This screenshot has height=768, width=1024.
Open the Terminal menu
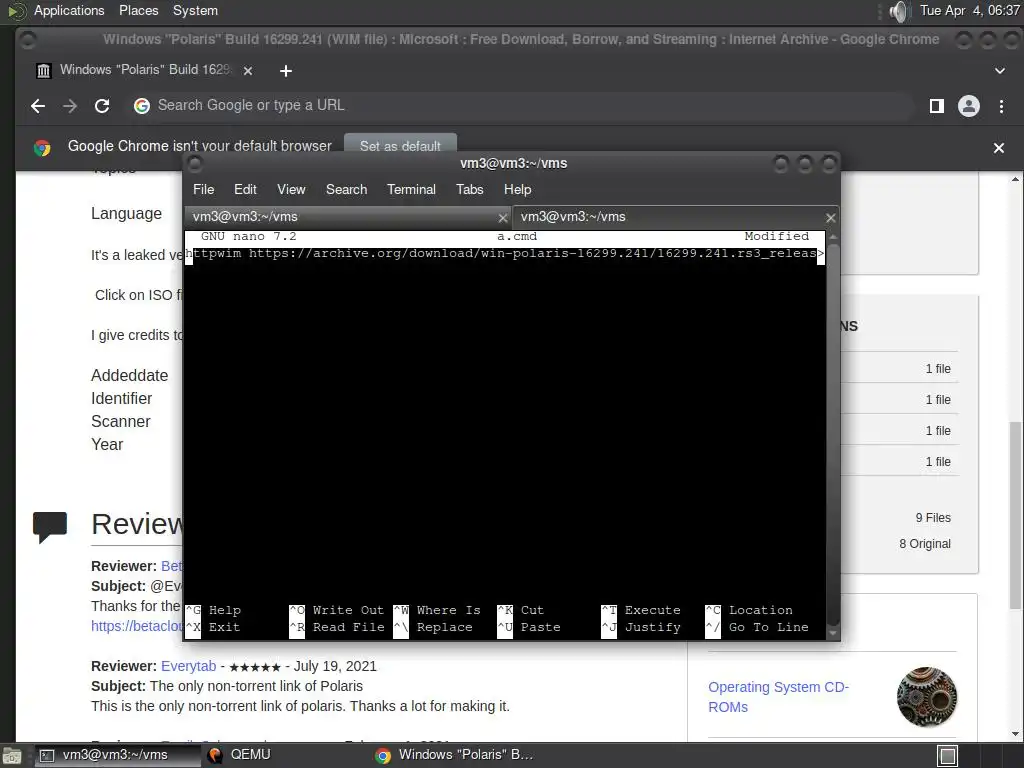point(411,189)
